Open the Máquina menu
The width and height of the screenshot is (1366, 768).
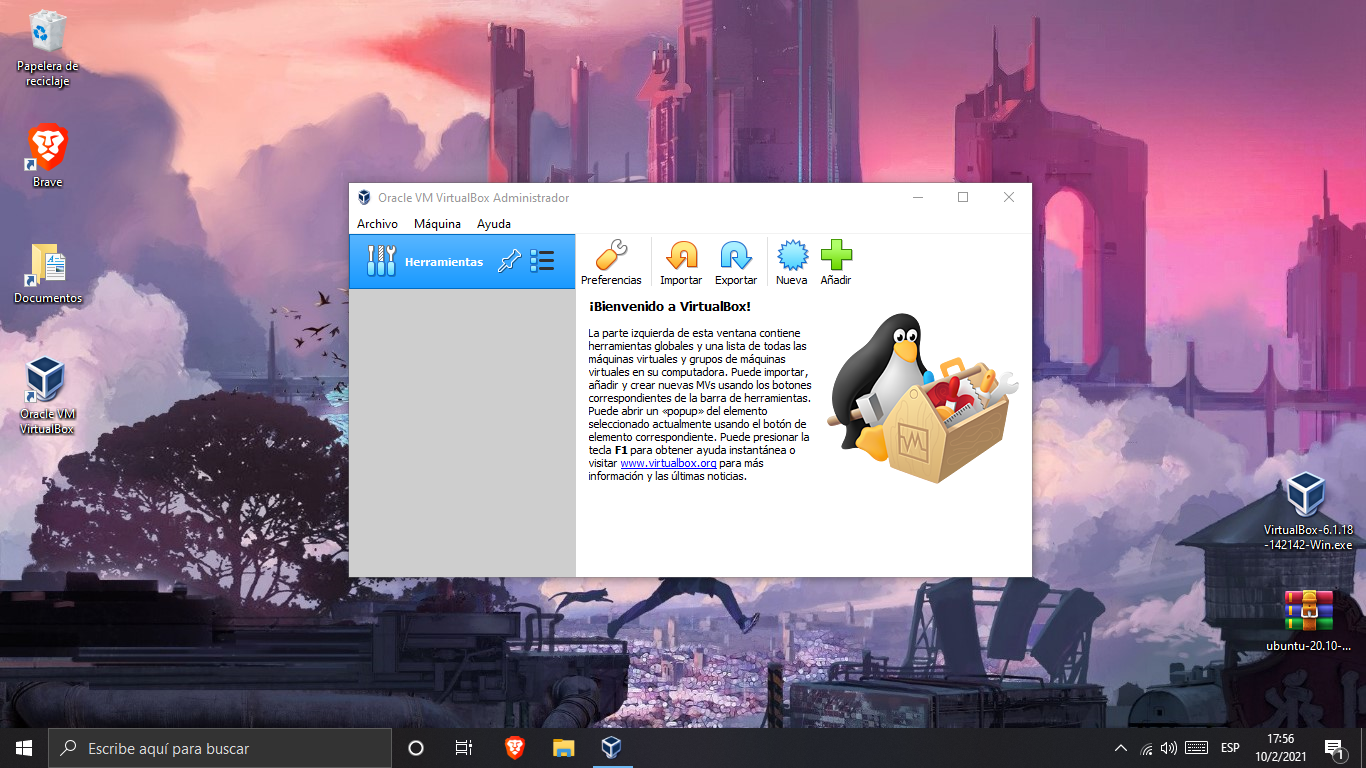(437, 224)
